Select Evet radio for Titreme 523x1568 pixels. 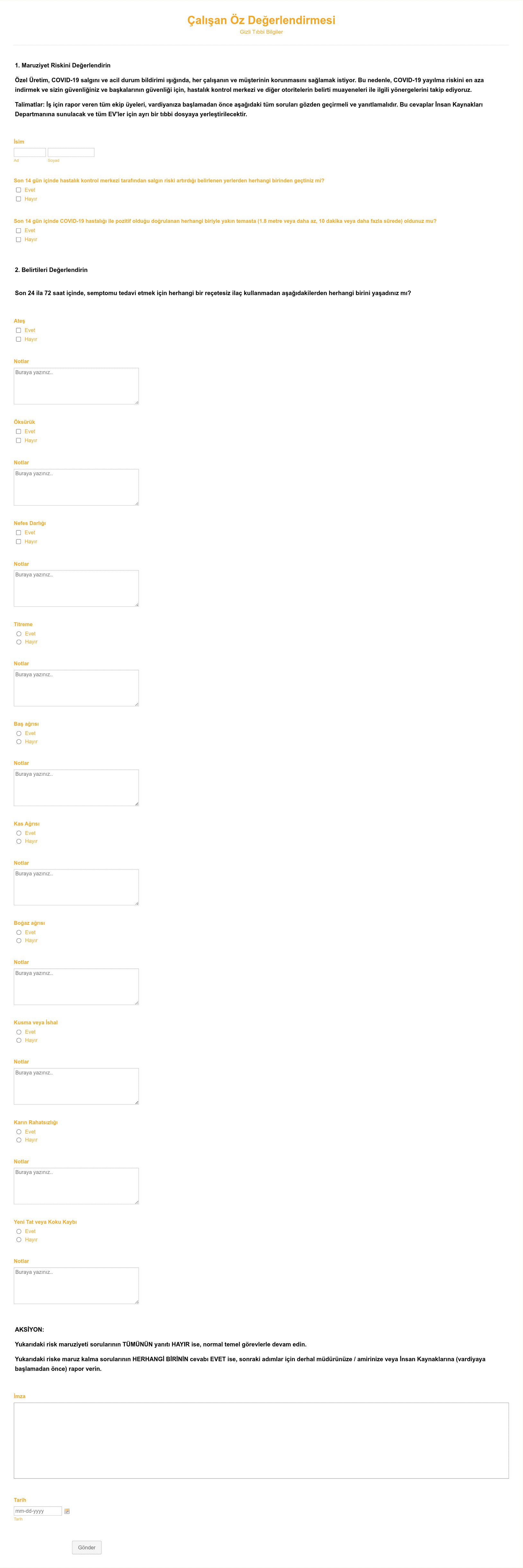(19, 634)
